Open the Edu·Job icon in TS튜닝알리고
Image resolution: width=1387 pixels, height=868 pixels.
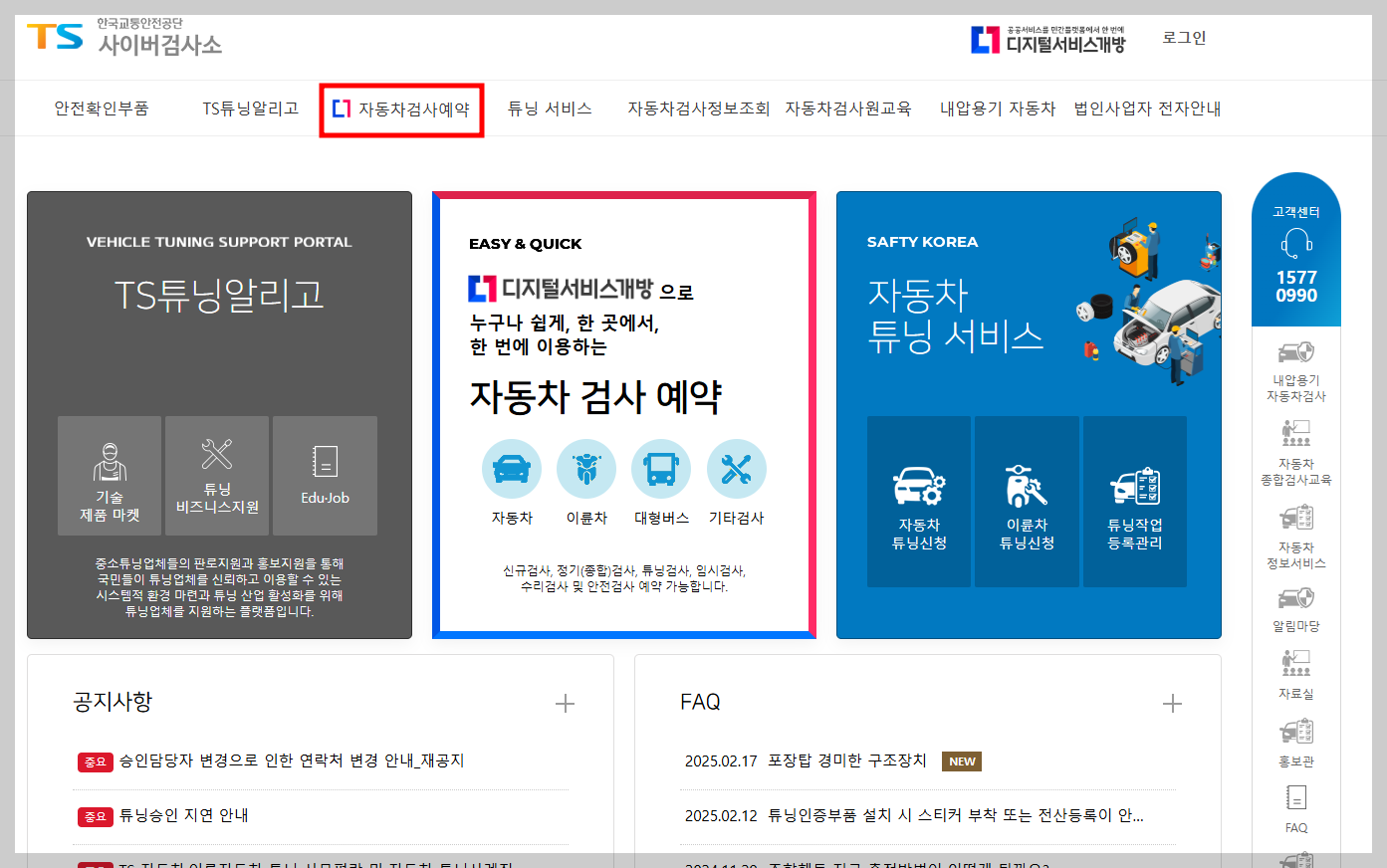(x=325, y=476)
